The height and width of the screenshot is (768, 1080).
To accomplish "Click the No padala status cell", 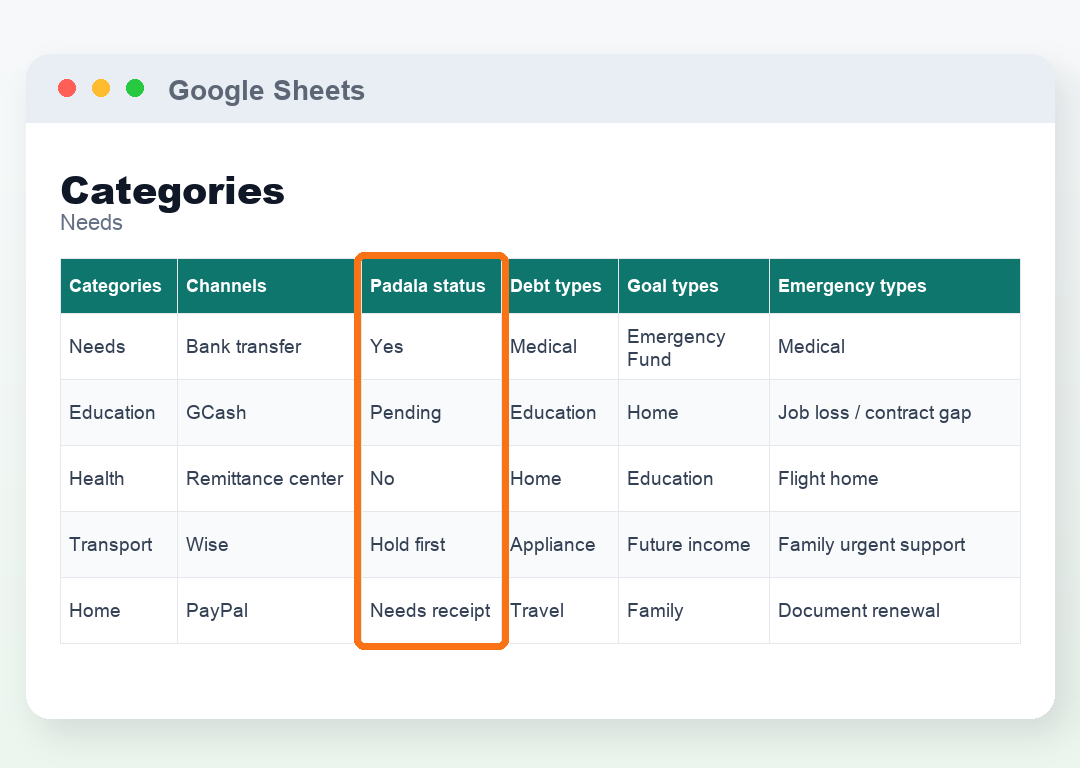I will click(431, 479).
